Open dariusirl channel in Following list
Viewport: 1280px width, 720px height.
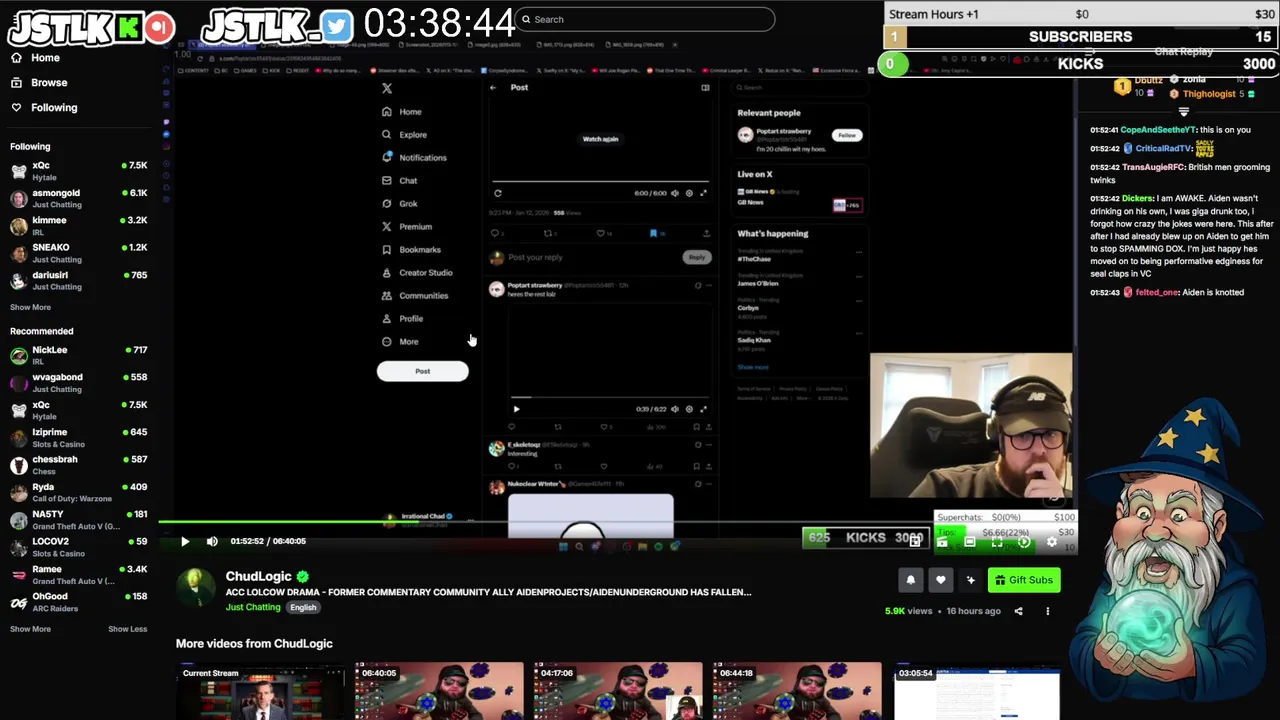click(78, 281)
